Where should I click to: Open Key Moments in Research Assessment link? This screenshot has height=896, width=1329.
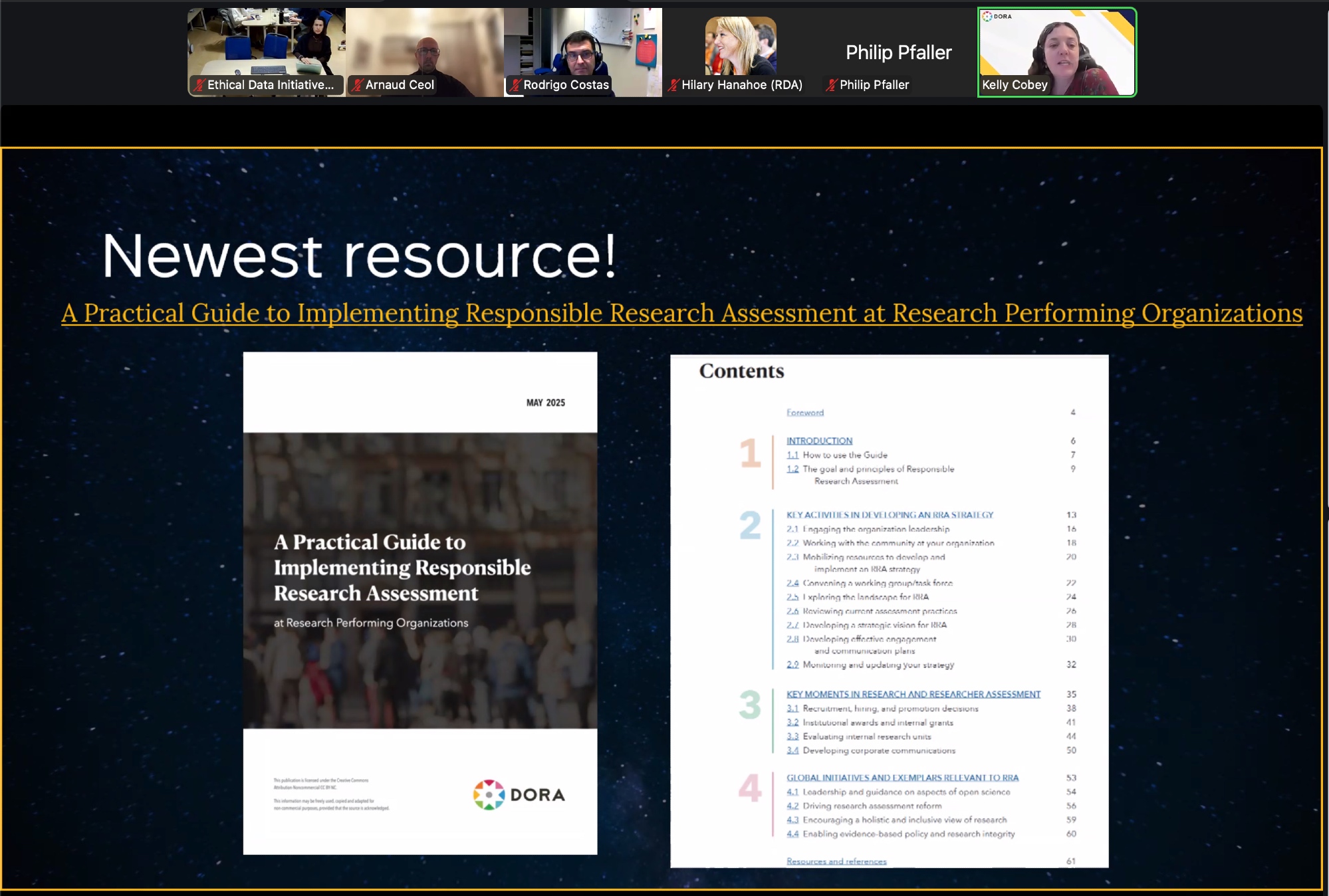coord(913,694)
